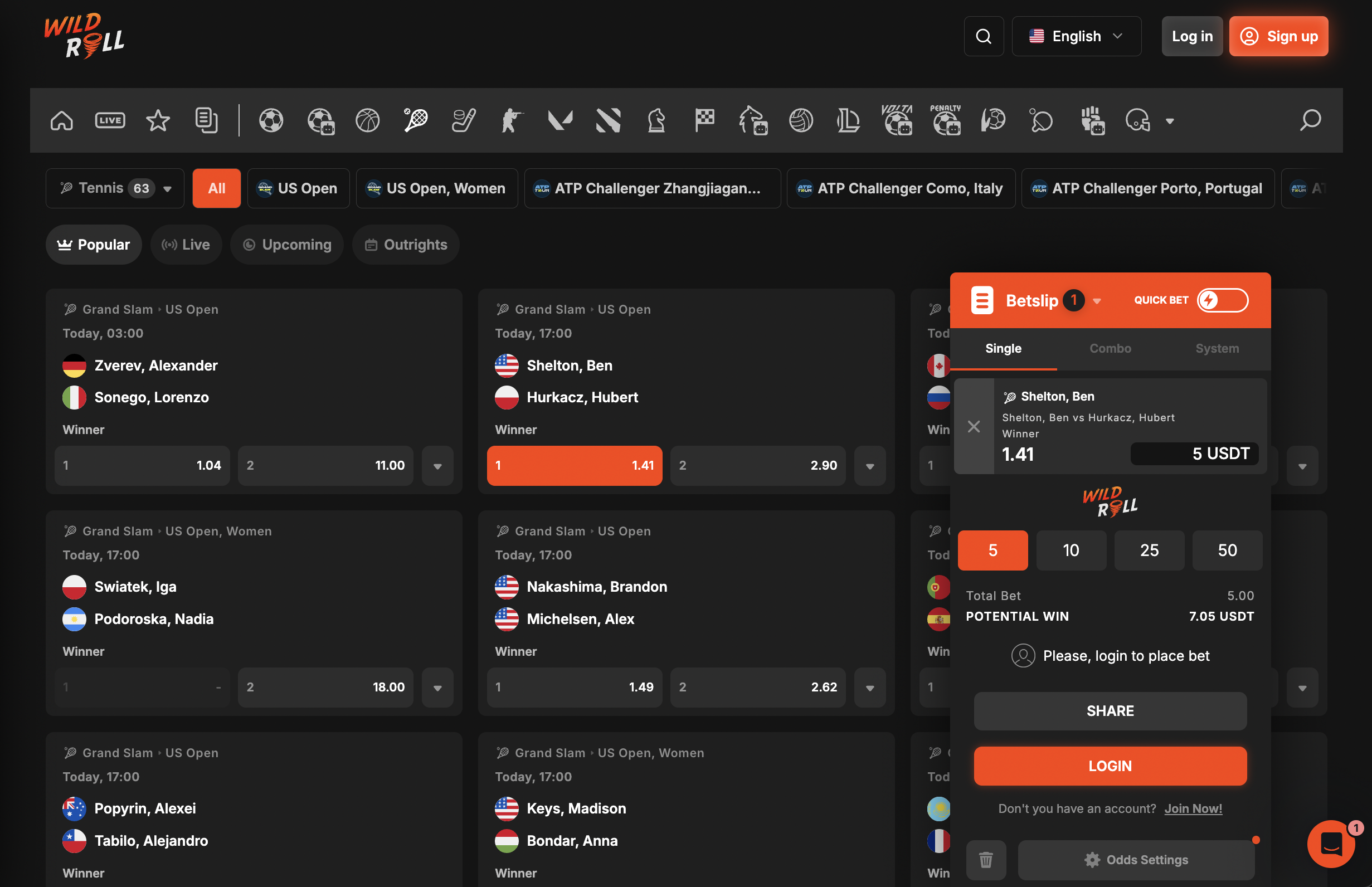Open the English language dropdown
This screenshot has height=887, width=1372.
tap(1076, 36)
